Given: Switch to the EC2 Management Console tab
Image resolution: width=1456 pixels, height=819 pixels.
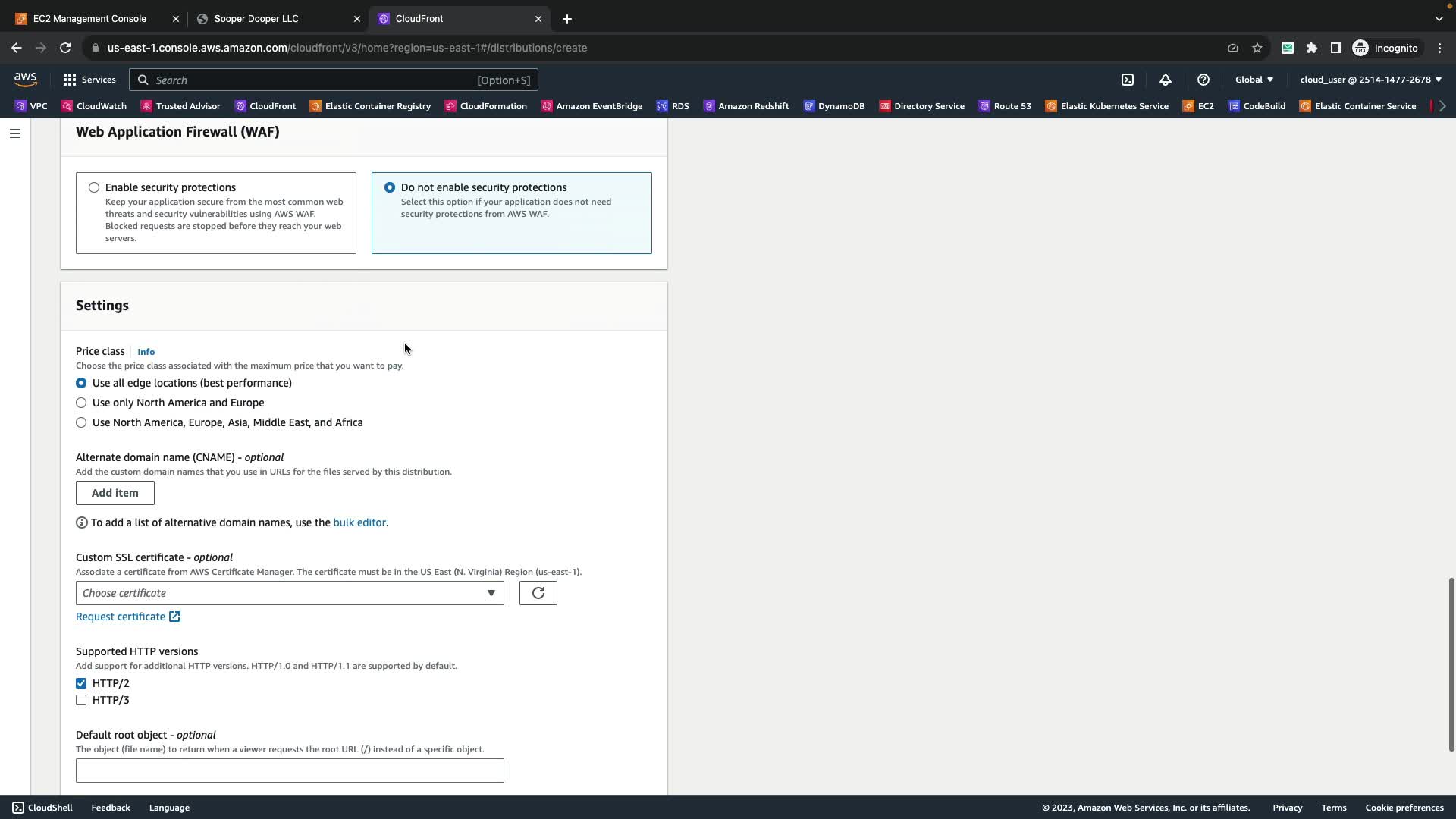Looking at the screenshot, I should coord(89,18).
